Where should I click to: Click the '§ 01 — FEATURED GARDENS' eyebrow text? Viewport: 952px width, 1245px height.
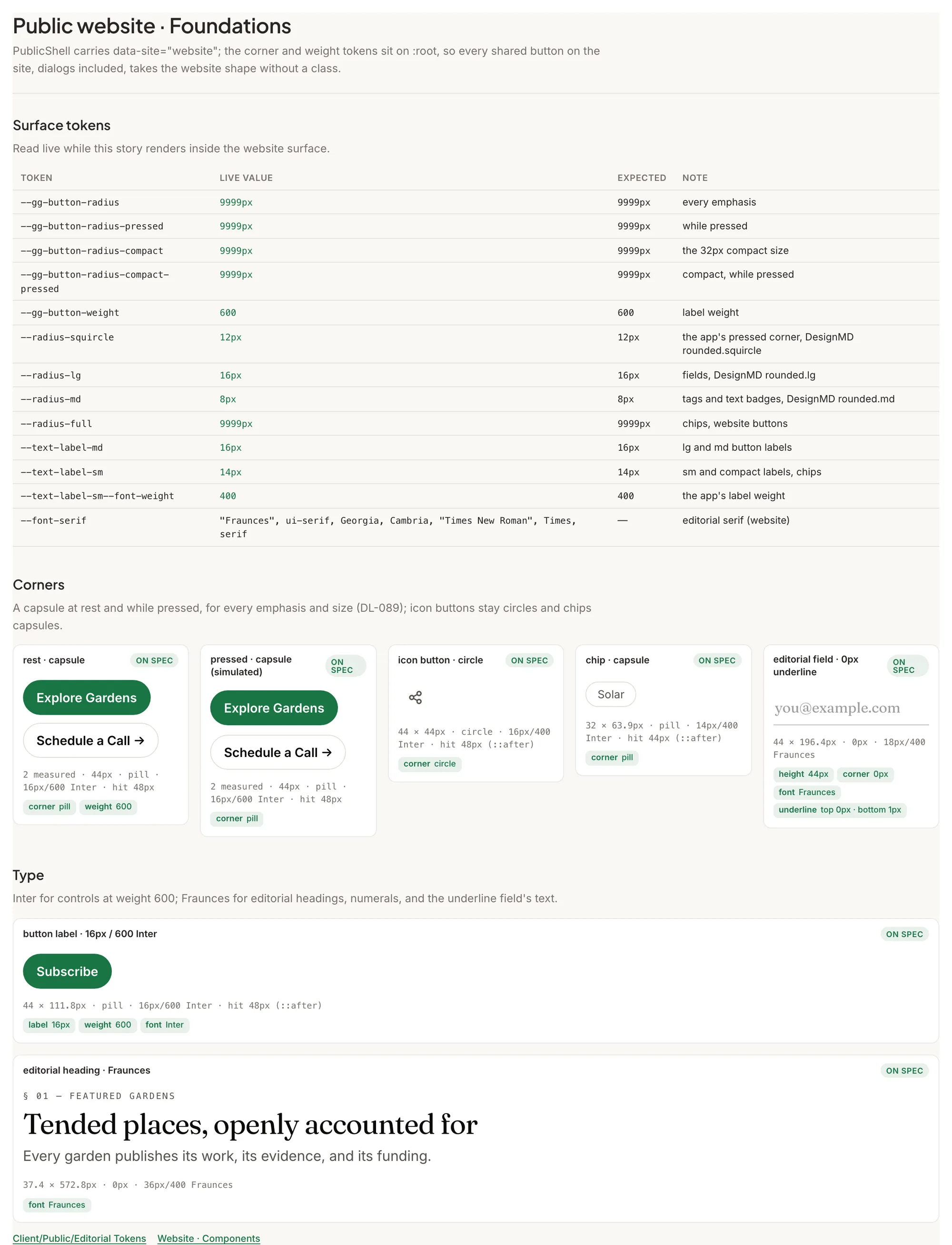pos(99,1096)
